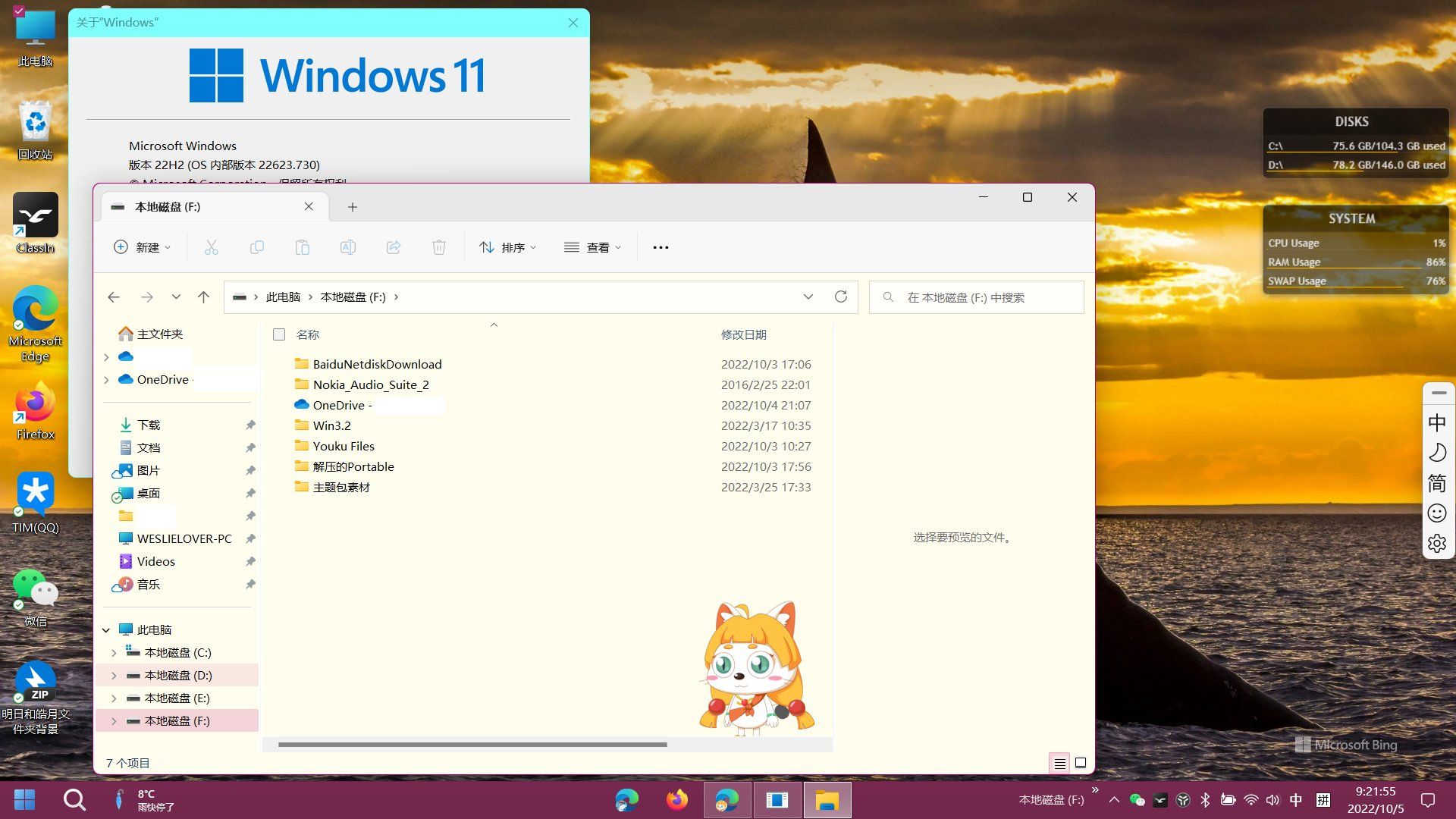Open the 排序 sort dropdown
Screen dimensions: 1456x819
coord(507,247)
